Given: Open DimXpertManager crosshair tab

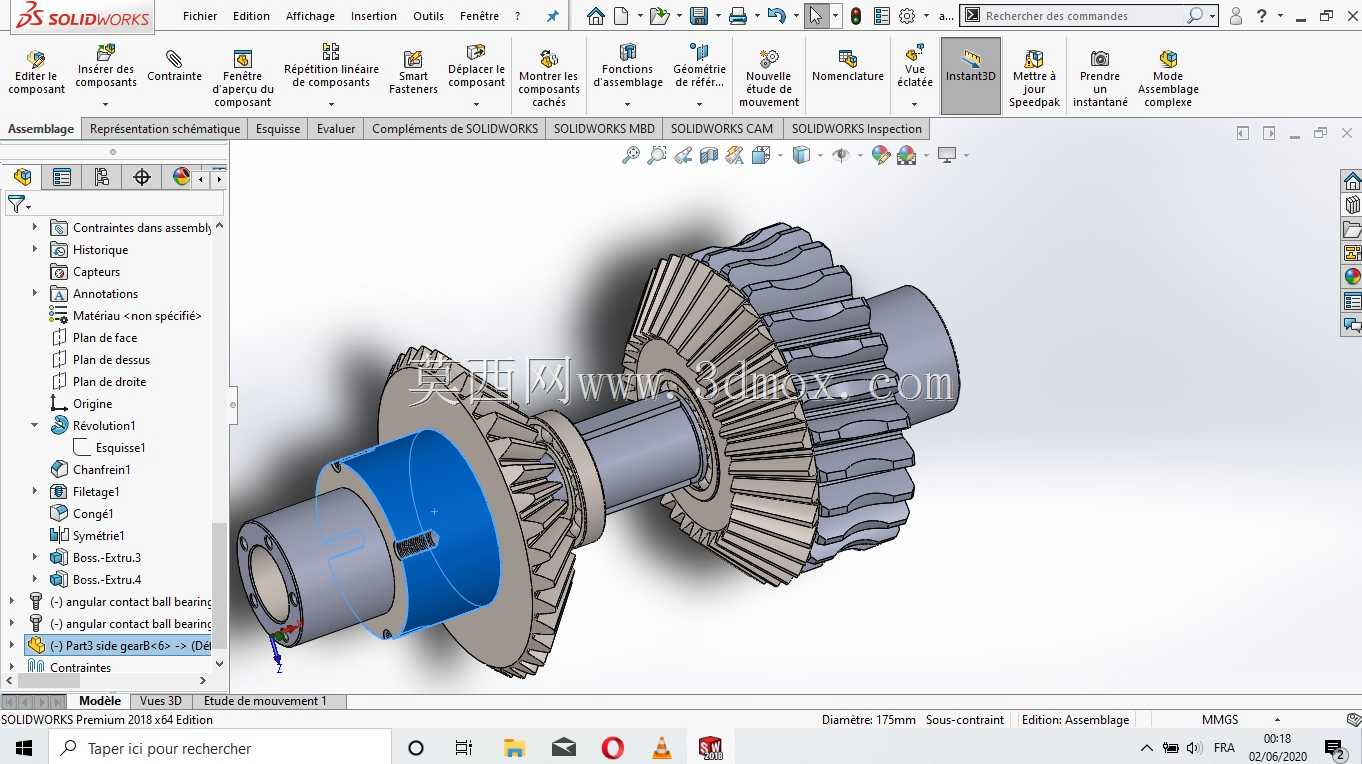Looking at the screenshot, I should (142, 177).
